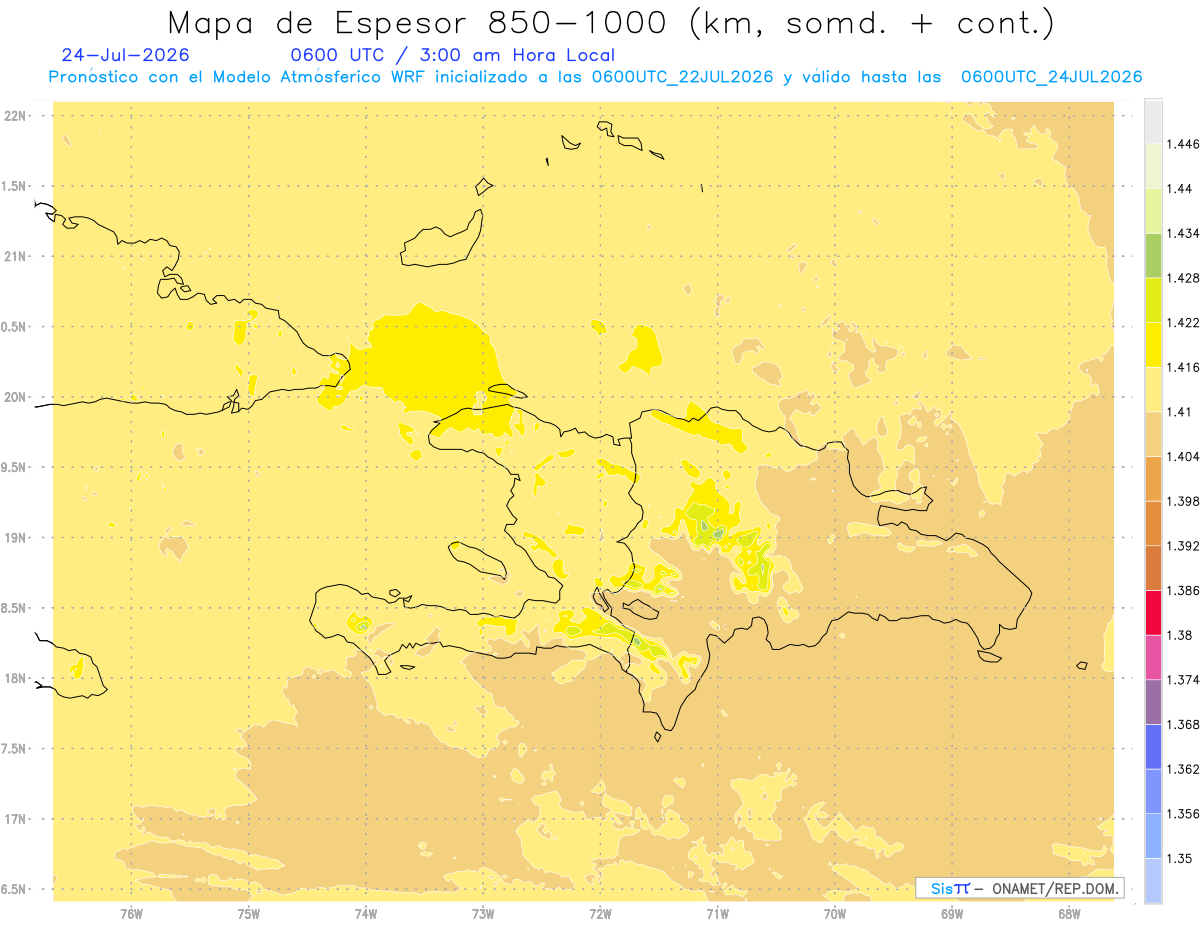Image resolution: width=1200 pixels, height=927 pixels.
Task: Click latitude label '20N'
Action: (15, 397)
